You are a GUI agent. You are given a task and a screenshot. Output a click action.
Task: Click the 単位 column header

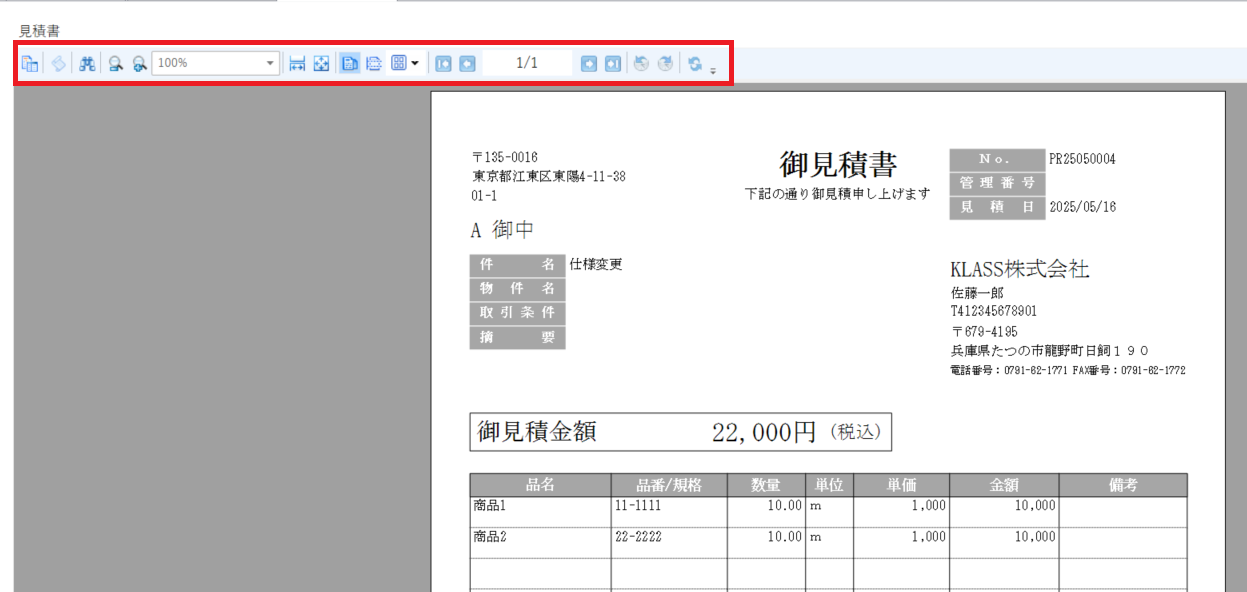pos(829,485)
